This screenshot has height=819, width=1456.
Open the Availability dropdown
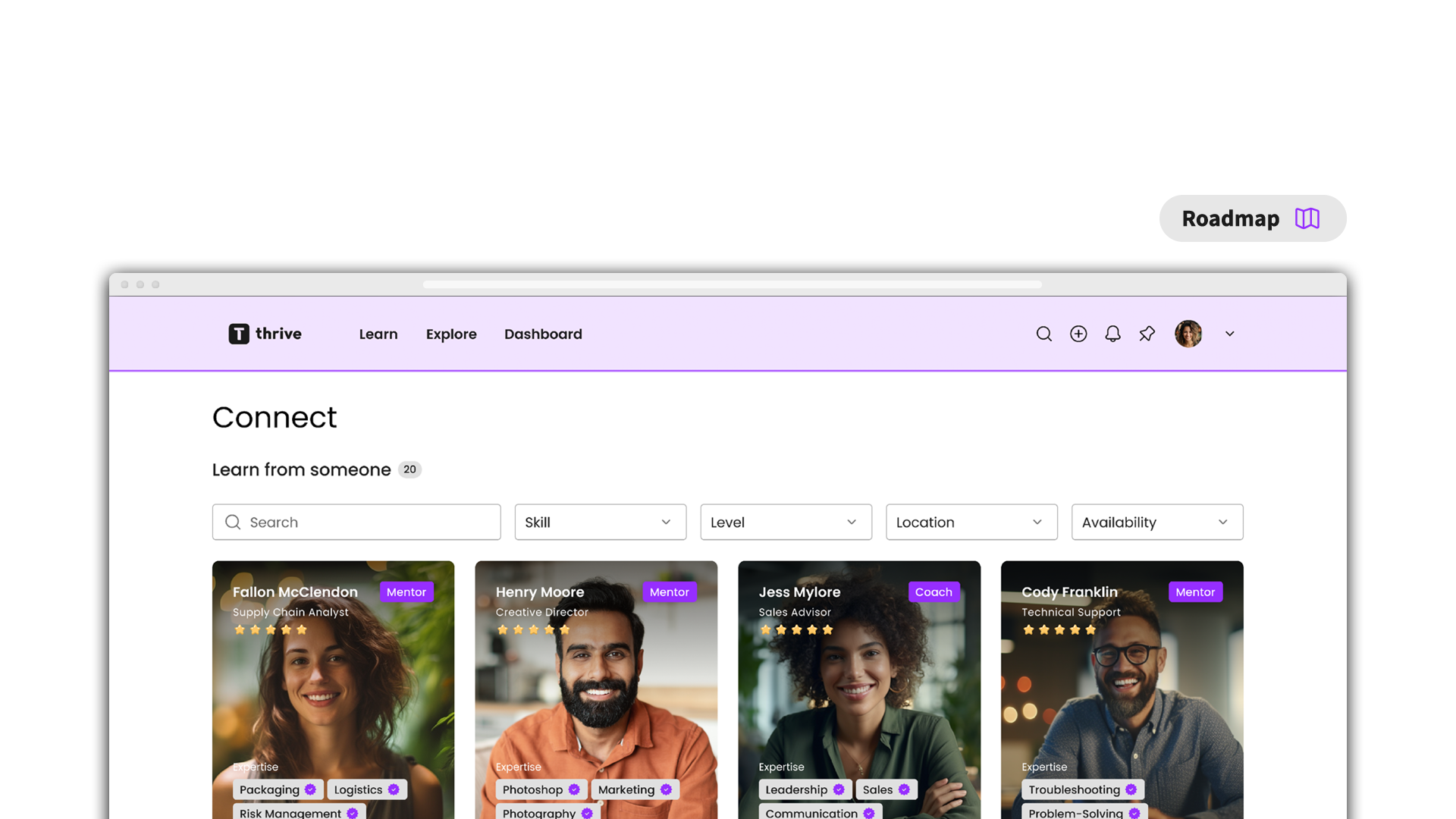[1156, 522]
